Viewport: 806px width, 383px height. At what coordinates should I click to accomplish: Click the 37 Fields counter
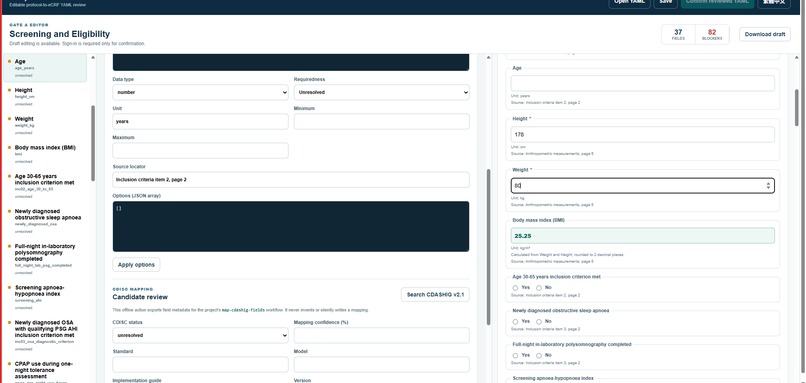coord(678,34)
